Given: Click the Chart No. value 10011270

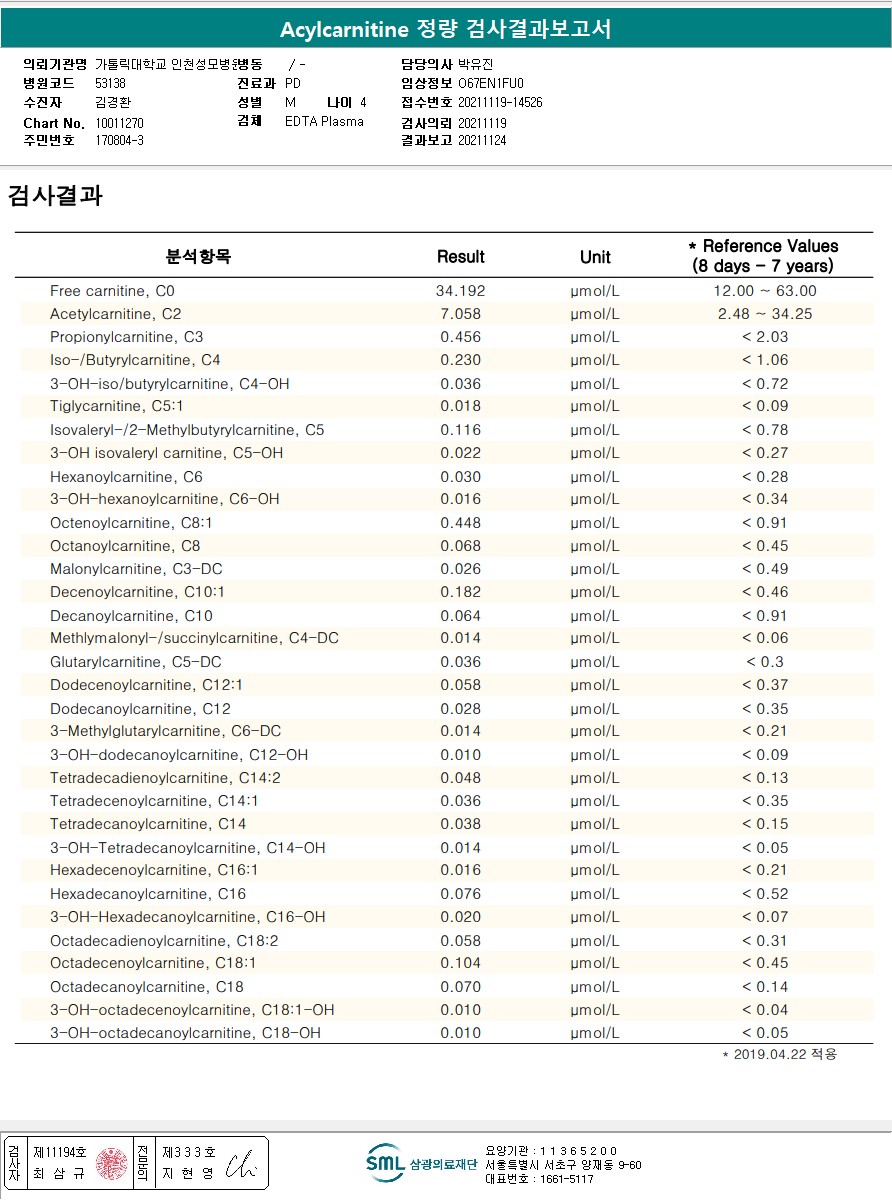Looking at the screenshot, I should point(120,123).
